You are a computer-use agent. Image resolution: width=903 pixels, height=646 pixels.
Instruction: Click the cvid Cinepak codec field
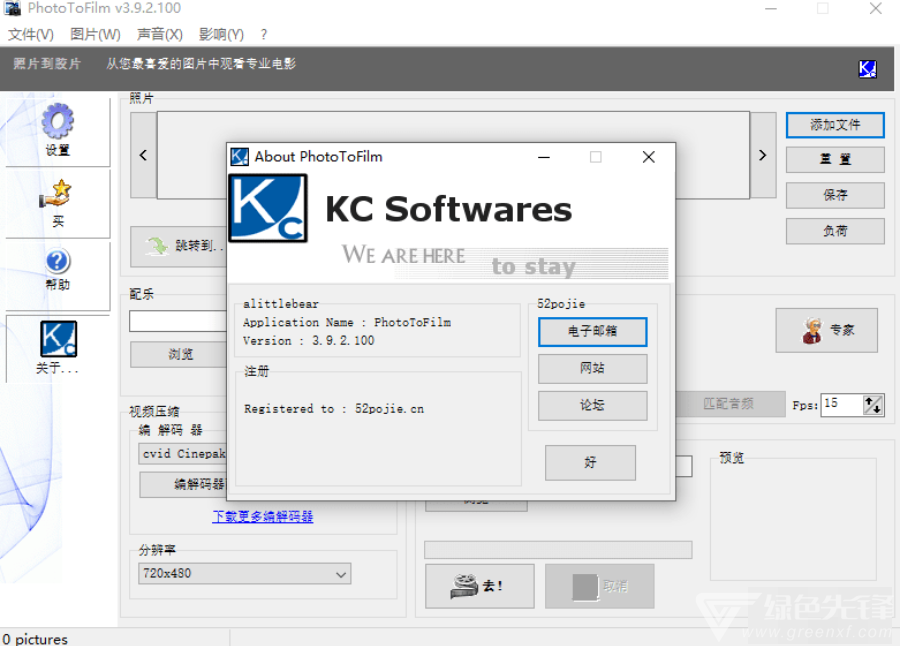tap(183, 454)
